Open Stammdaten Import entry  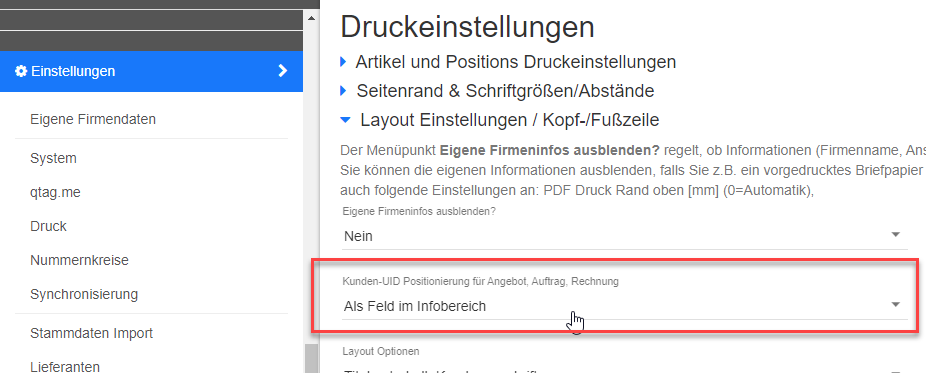(92, 333)
